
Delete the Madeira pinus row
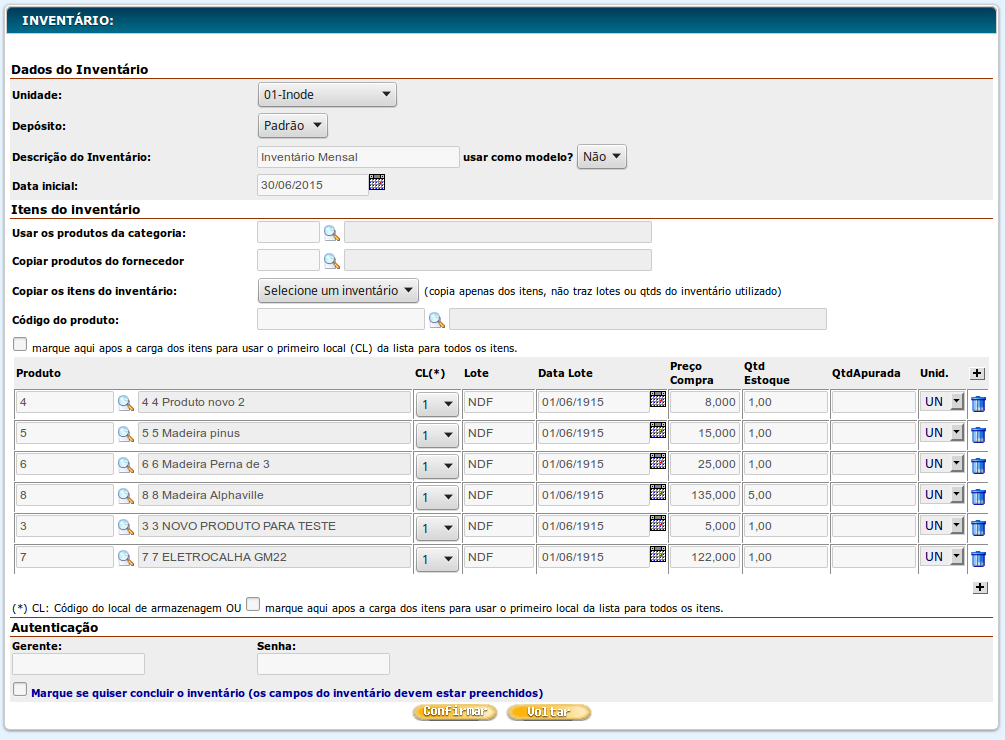click(978, 434)
